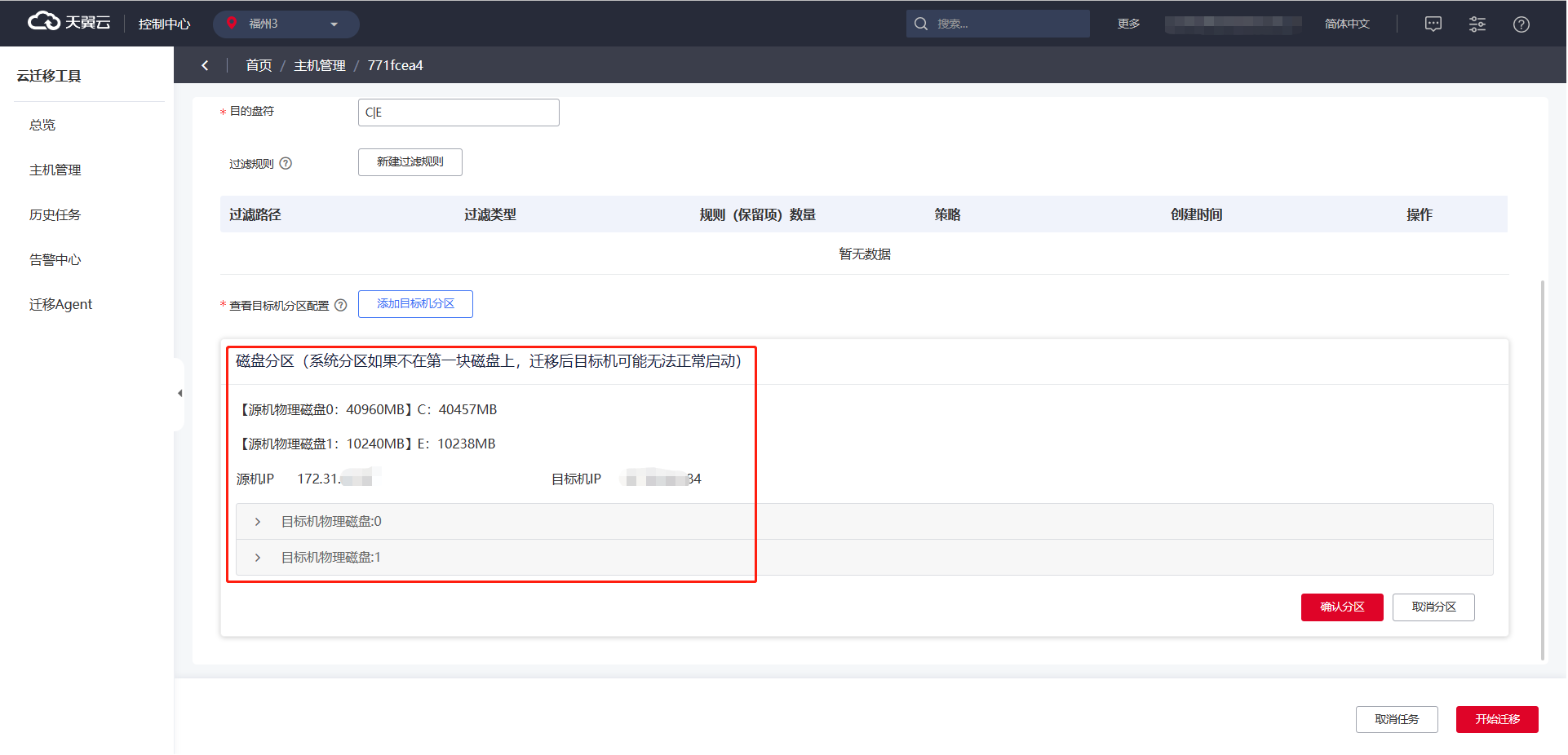Viewport: 1568px width, 755px height.
Task: Click the 确认分区 button
Action: pos(1341,607)
